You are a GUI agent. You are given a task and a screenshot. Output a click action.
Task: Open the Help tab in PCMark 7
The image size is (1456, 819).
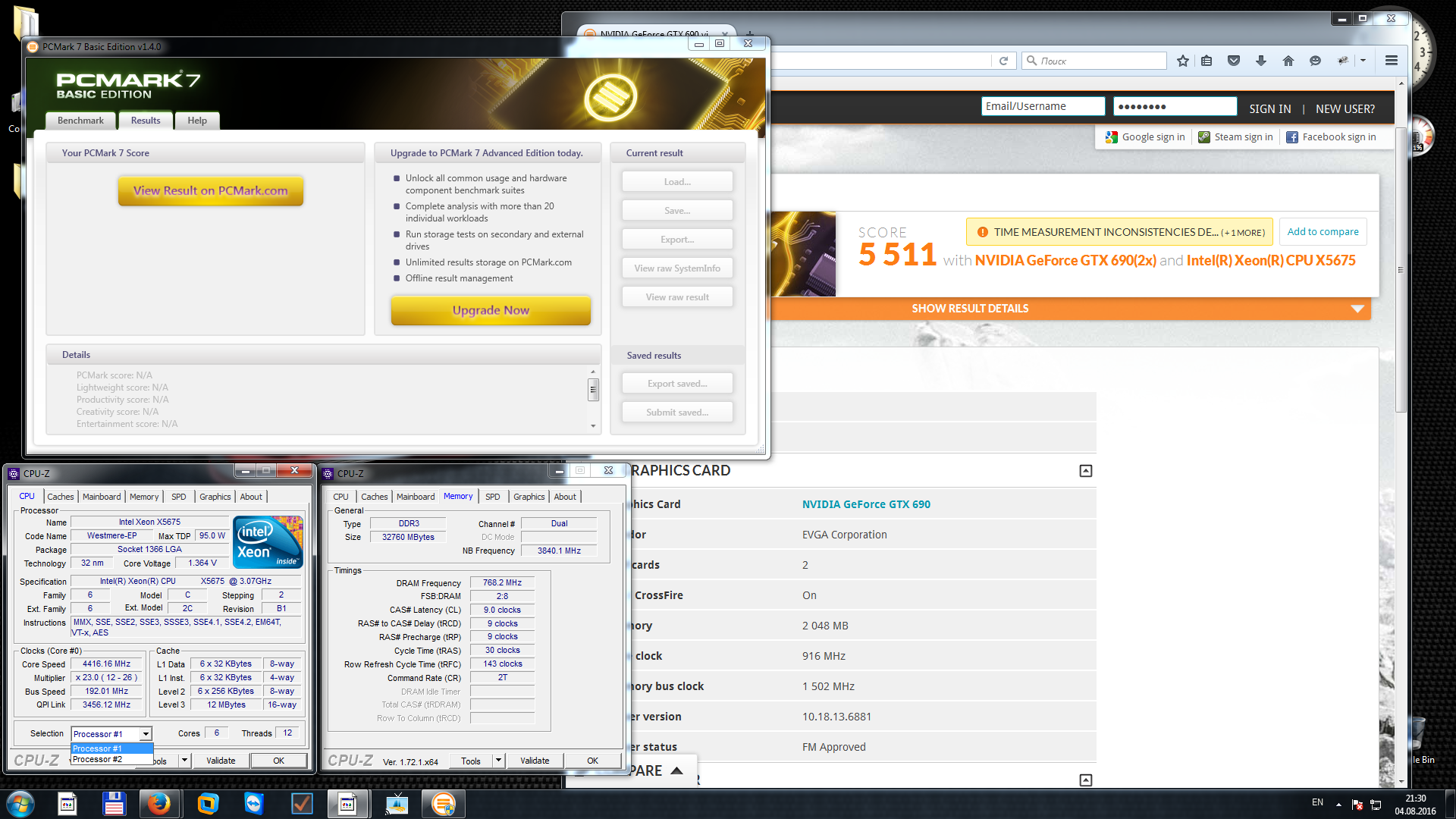click(197, 121)
